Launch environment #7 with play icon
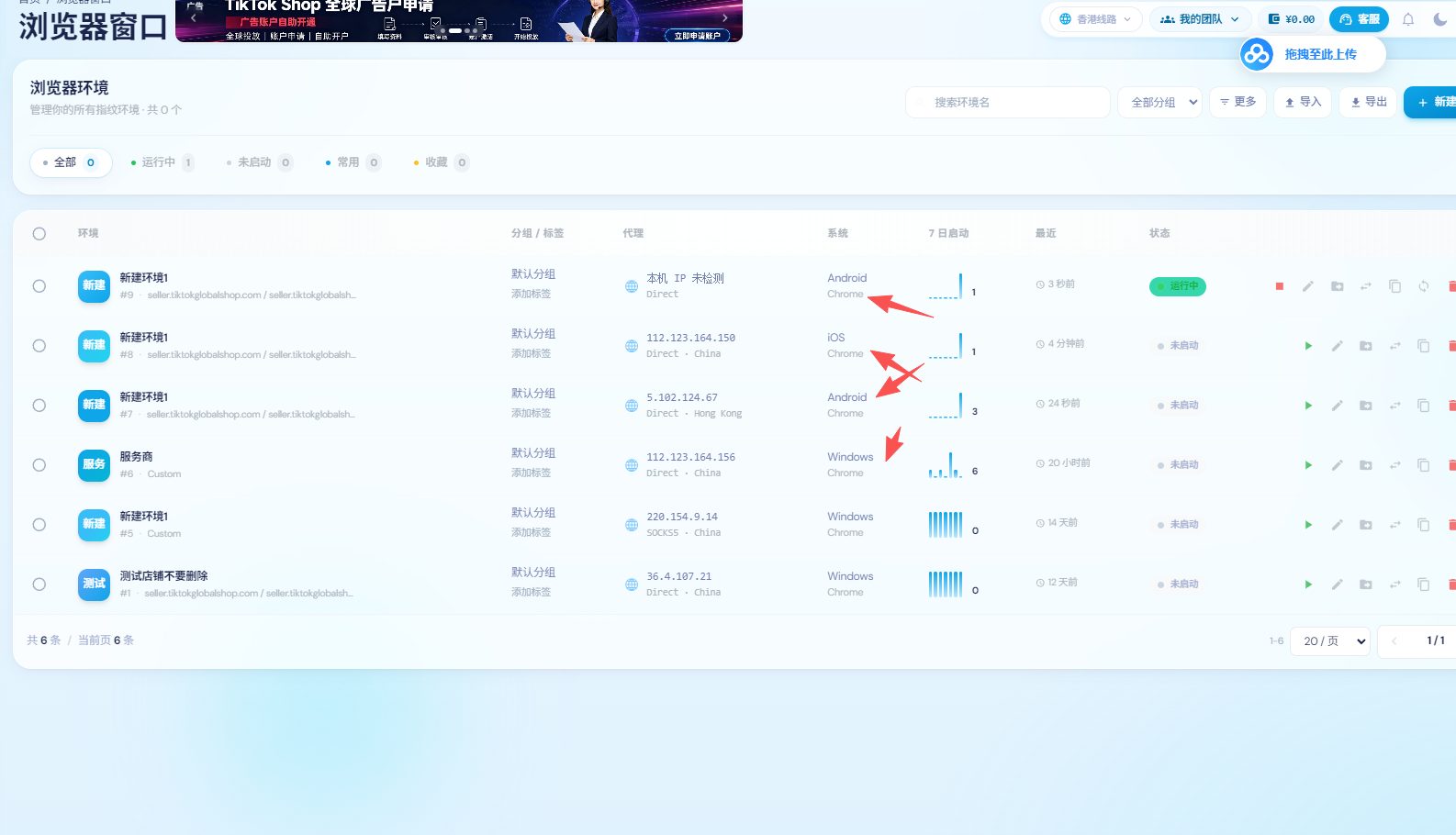The width and height of the screenshot is (1456, 835). (1308, 406)
